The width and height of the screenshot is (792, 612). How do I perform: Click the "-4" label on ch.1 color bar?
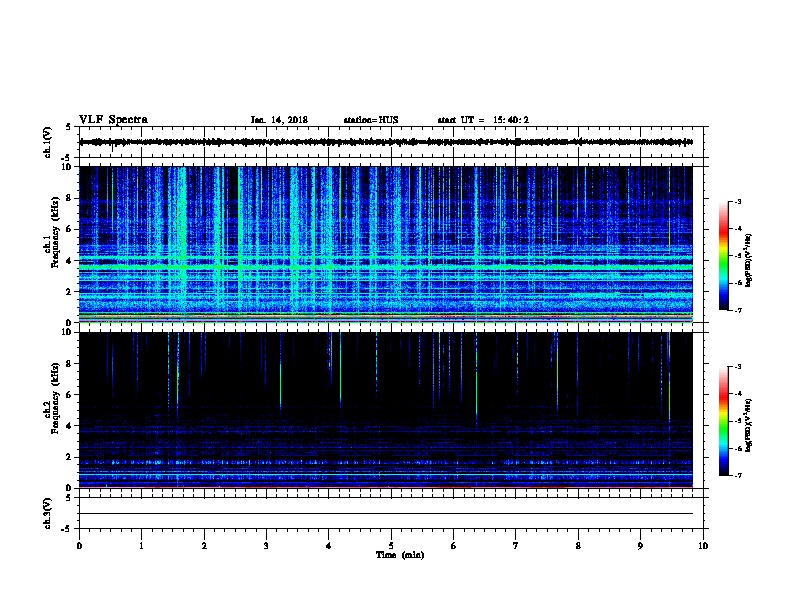pyautogui.click(x=737, y=229)
